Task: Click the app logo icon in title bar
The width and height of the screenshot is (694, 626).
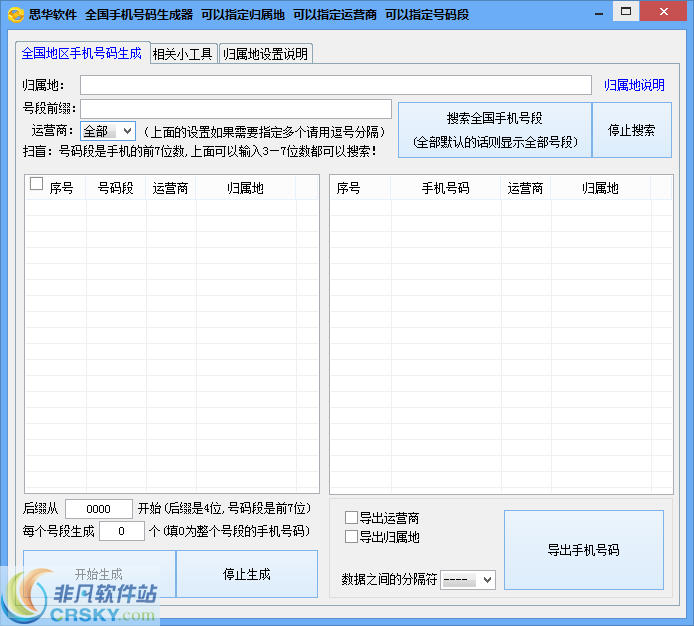Action: 15,14
